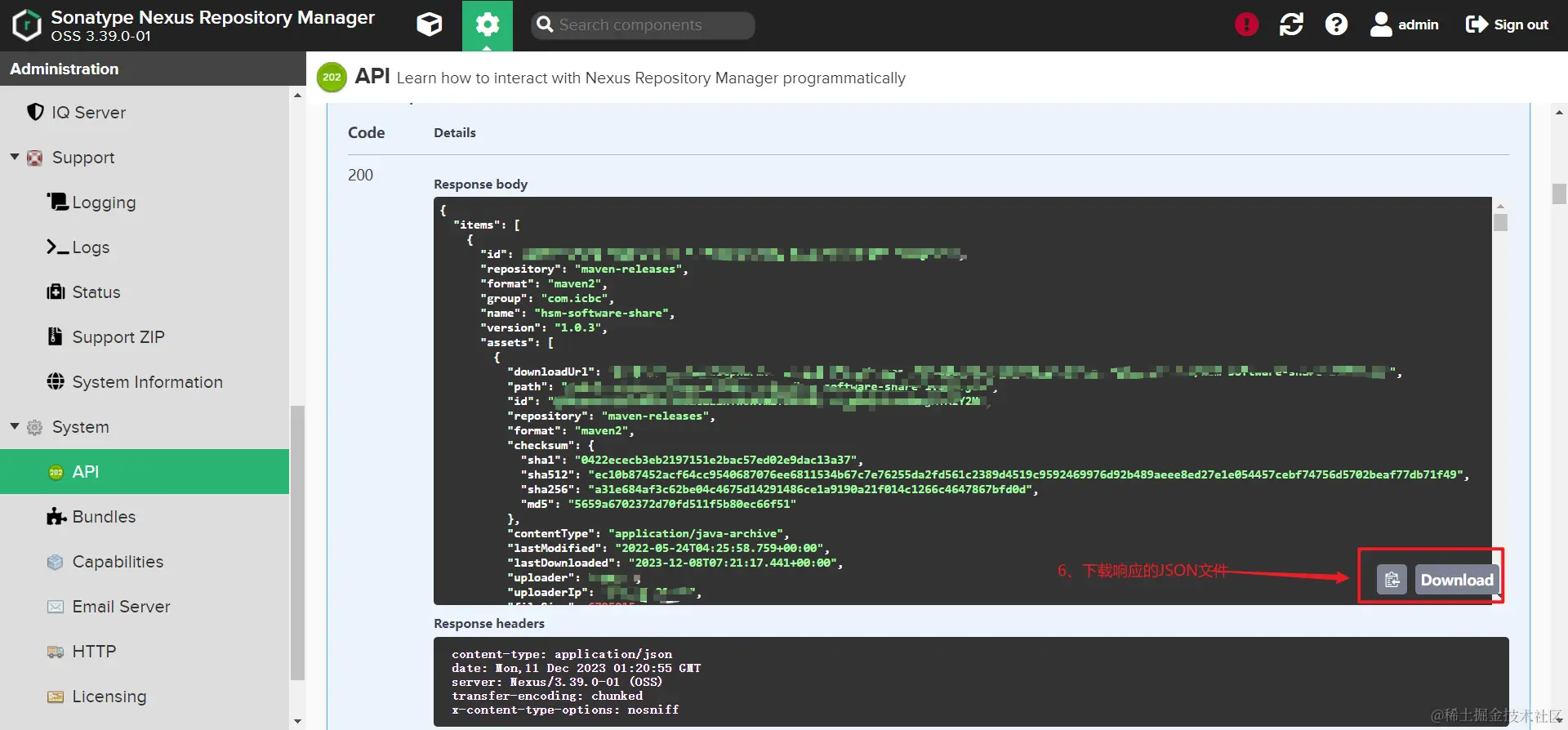
Task: Click the "hsm-software-share" name value
Action: 602,313
